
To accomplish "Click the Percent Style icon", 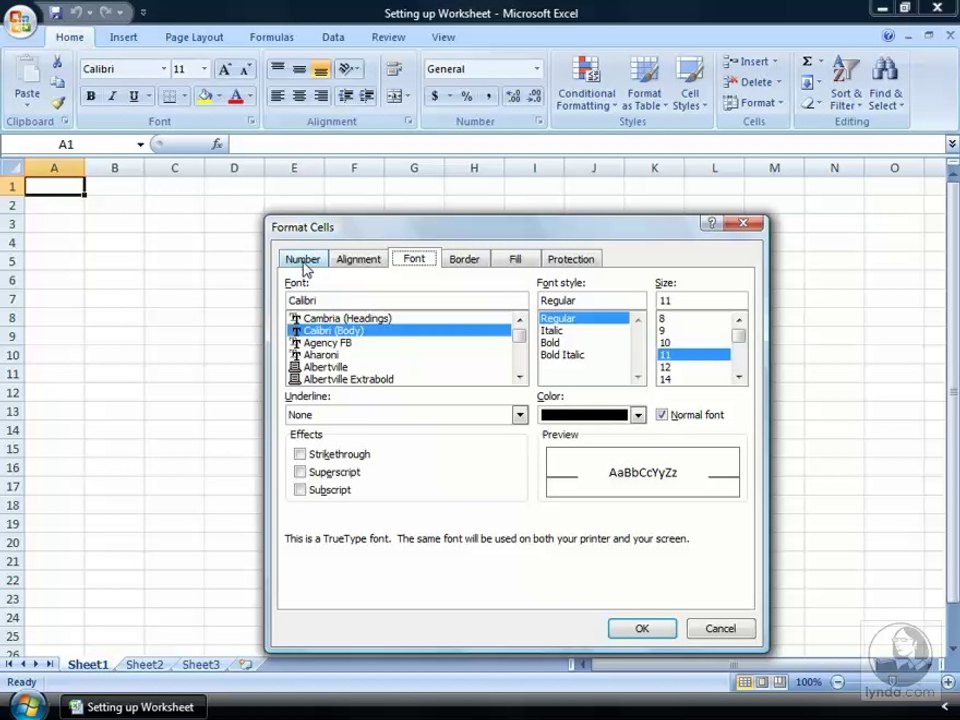I will [x=467, y=96].
